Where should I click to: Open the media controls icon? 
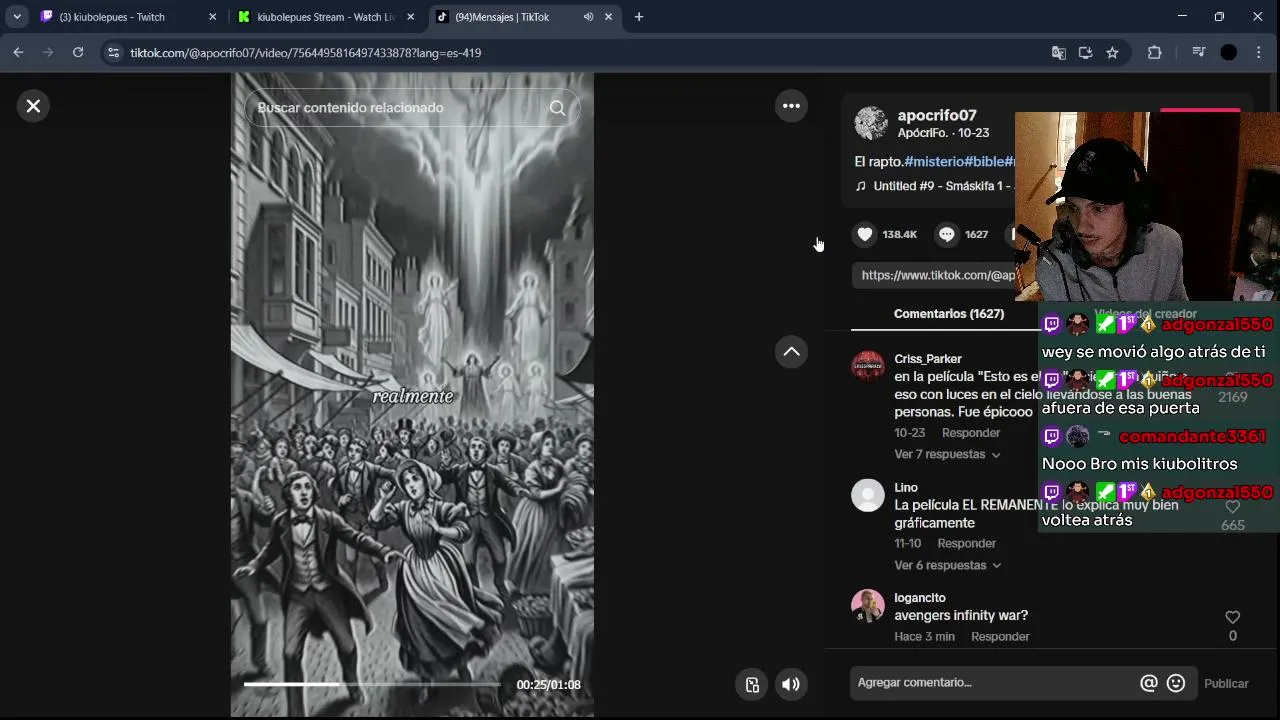[x=1199, y=53]
